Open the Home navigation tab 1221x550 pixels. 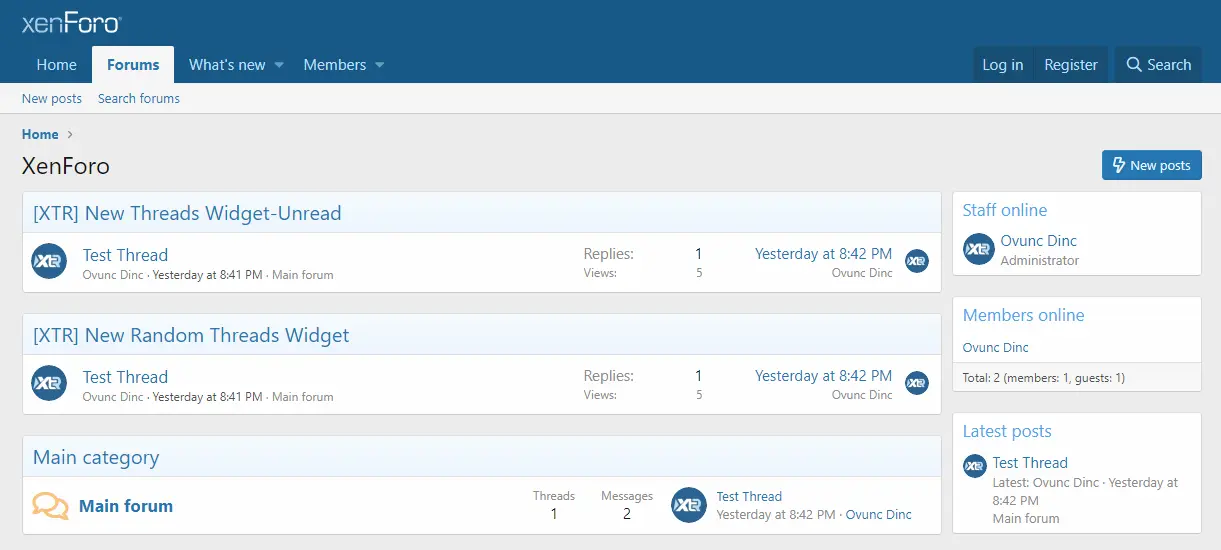[x=56, y=65]
